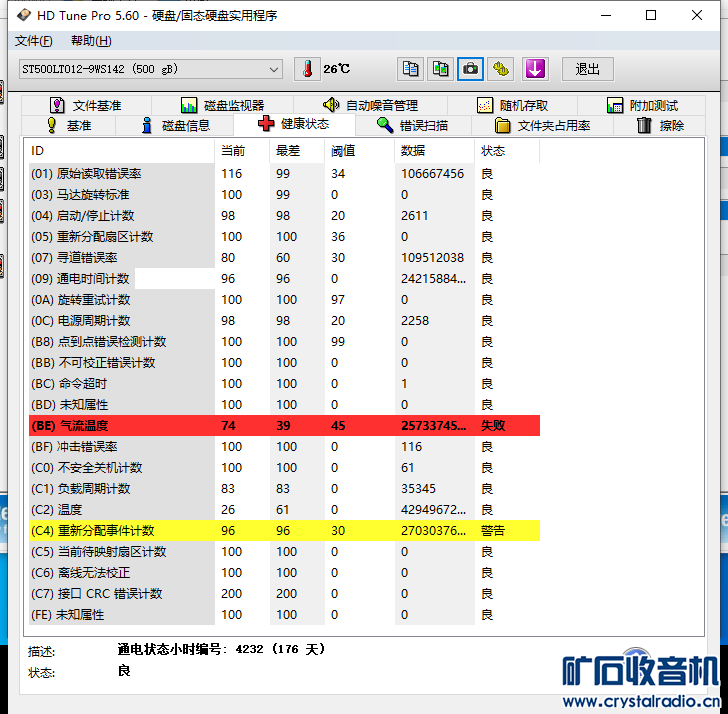Viewport: 728px width, 714px height.
Task: Switch to the 文件夹占用率 tab
Action: [542, 125]
